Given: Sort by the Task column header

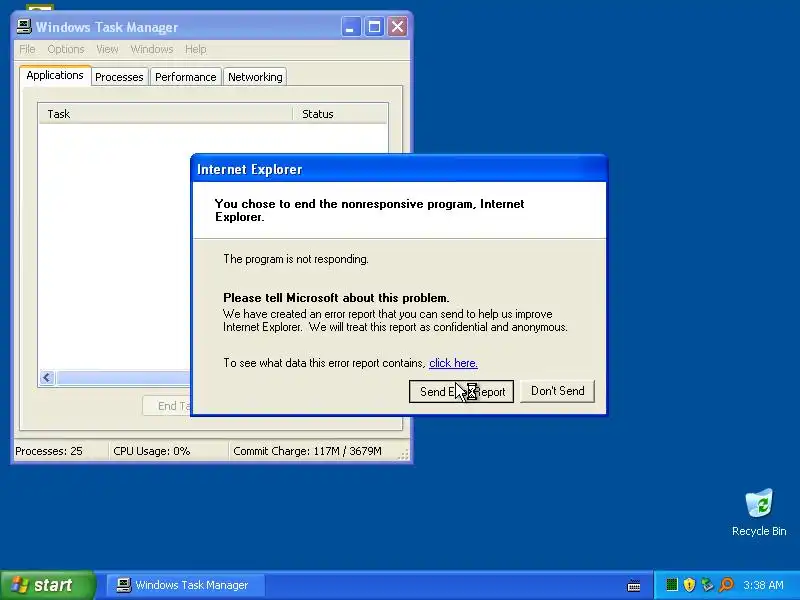Looking at the screenshot, I should click(x=165, y=114).
